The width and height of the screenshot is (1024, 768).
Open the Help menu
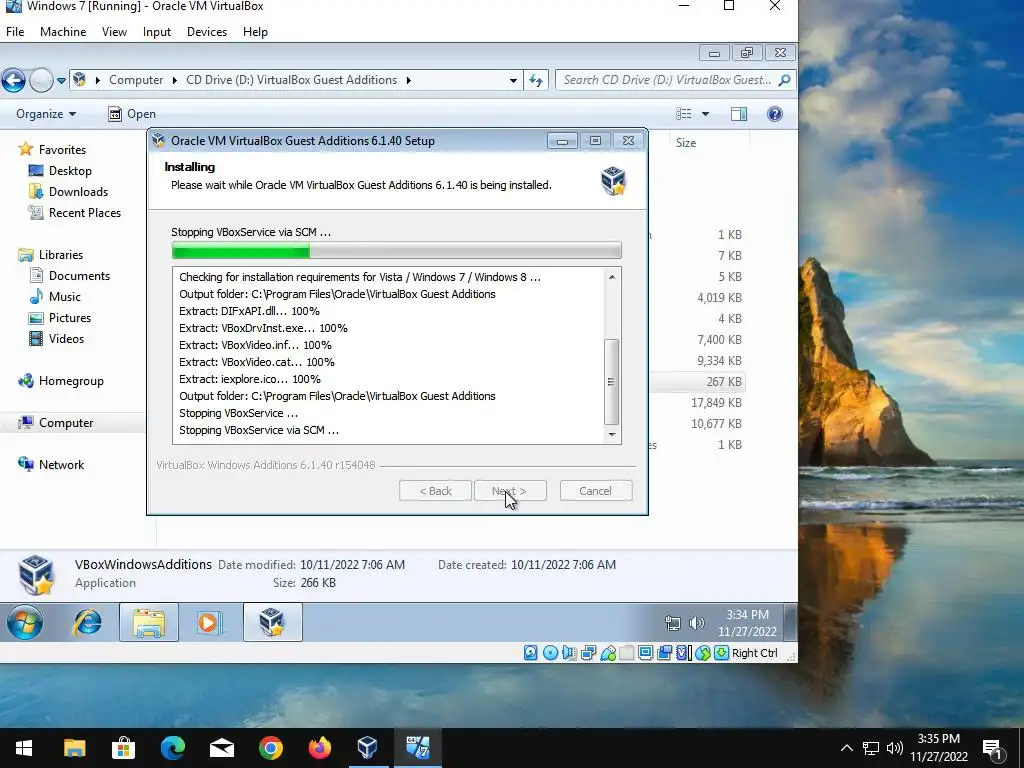(255, 32)
